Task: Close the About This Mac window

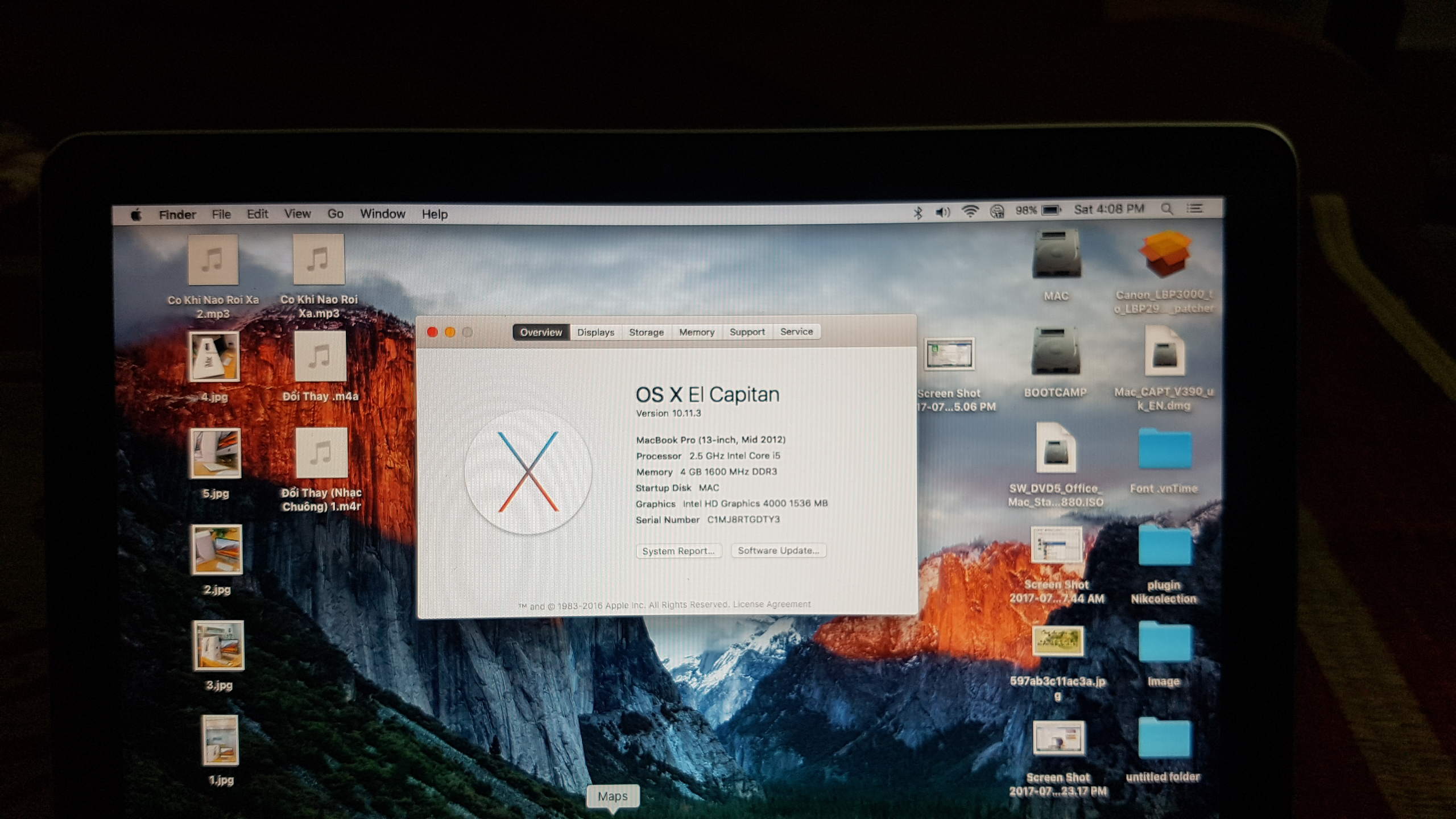Action: 432,332
